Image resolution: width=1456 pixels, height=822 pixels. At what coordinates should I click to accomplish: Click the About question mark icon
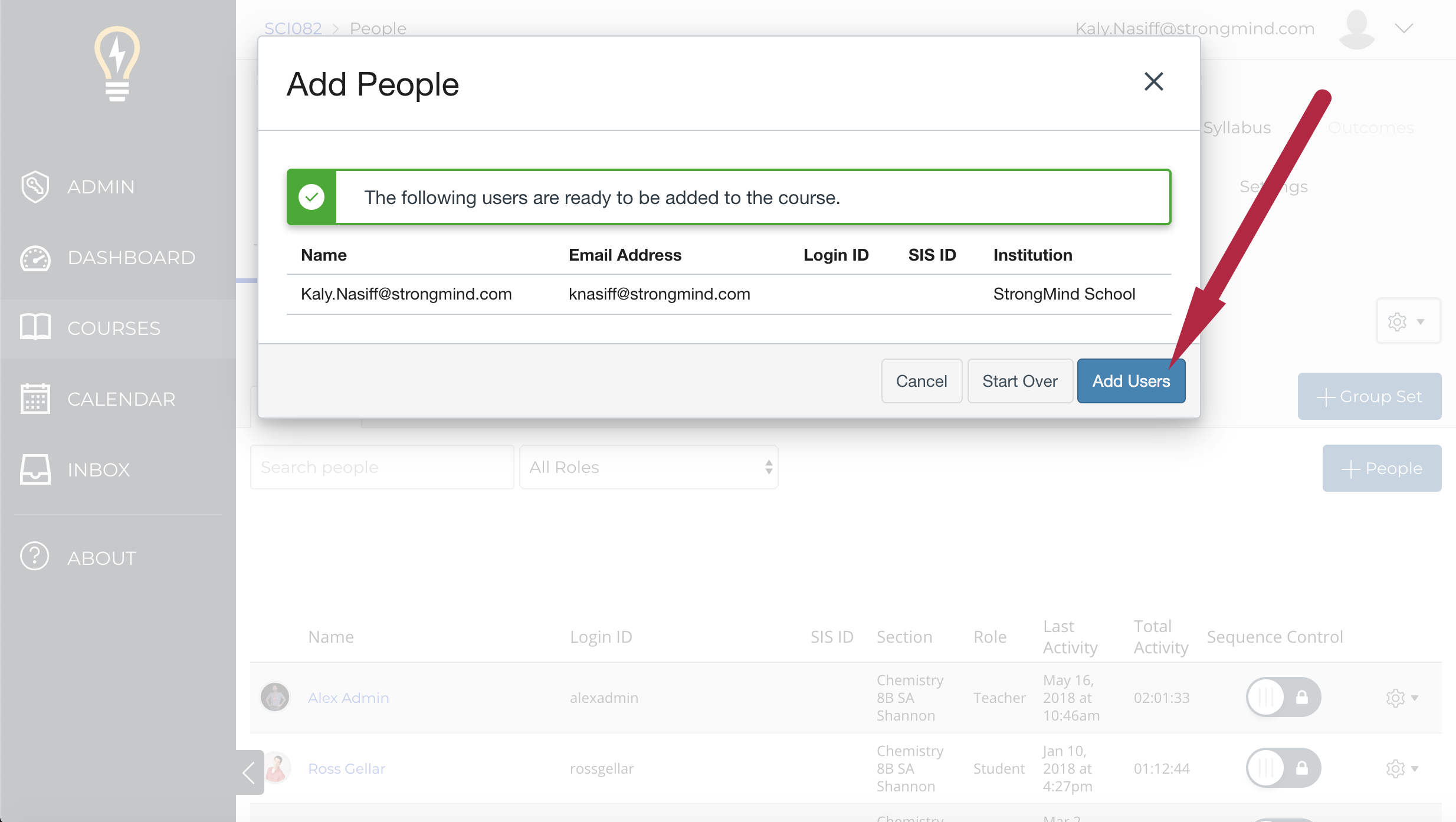(35, 557)
